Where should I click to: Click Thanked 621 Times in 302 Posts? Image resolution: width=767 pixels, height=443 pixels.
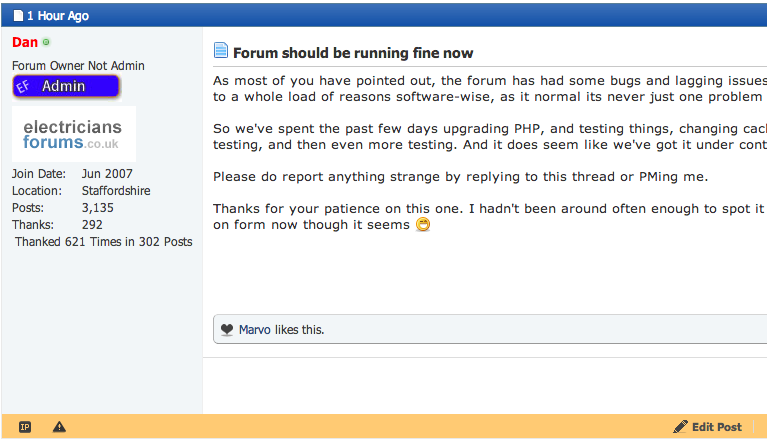click(x=104, y=242)
